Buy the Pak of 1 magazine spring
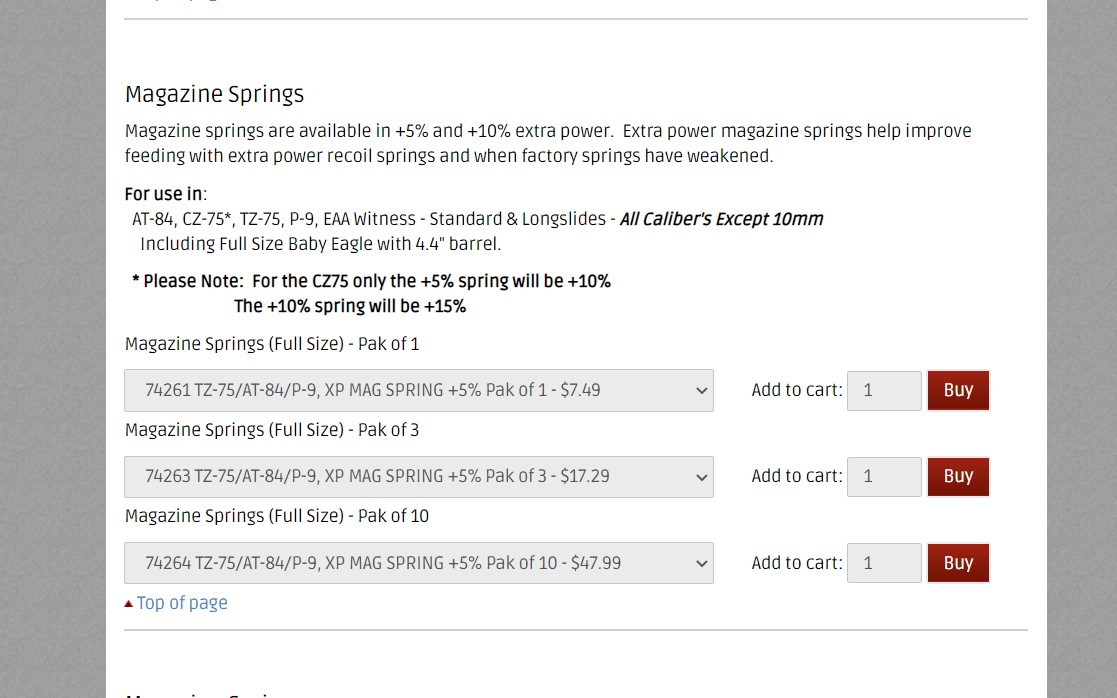The height and width of the screenshot is (698, 1117). [x=958, y=390]
